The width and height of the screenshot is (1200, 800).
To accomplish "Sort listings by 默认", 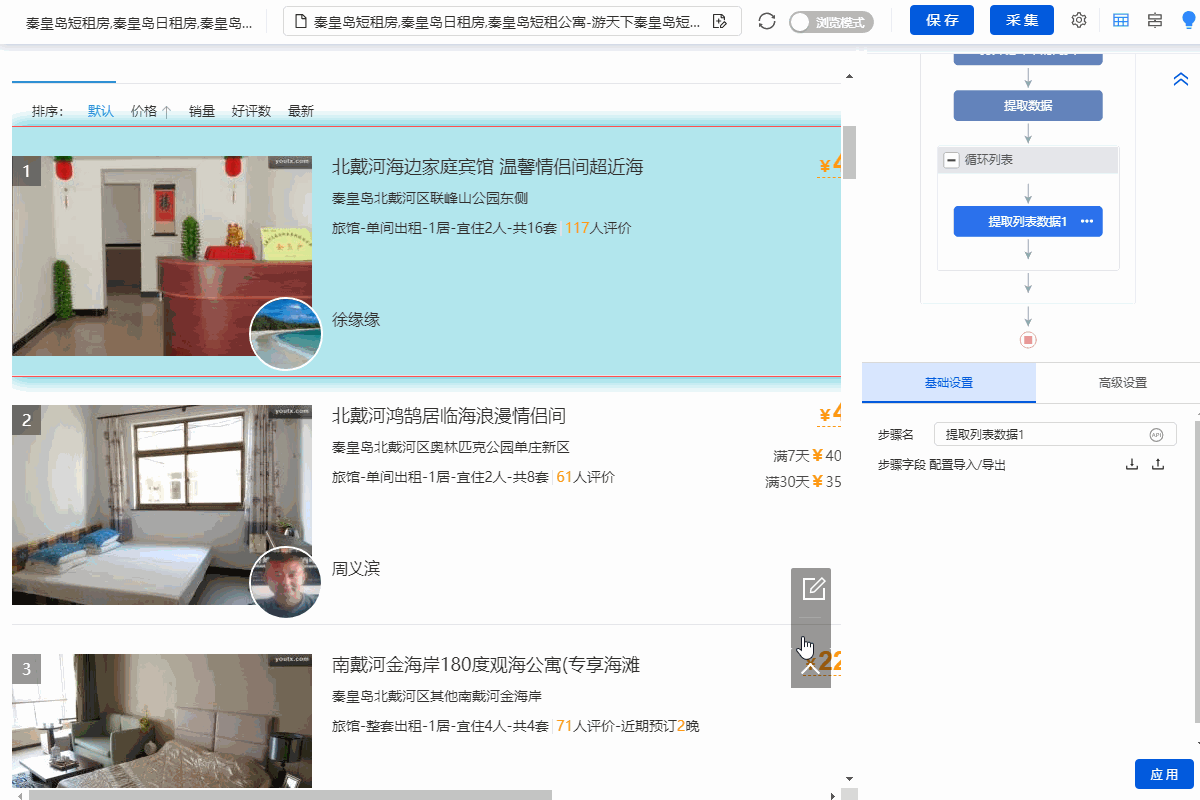I will [101, 111].
